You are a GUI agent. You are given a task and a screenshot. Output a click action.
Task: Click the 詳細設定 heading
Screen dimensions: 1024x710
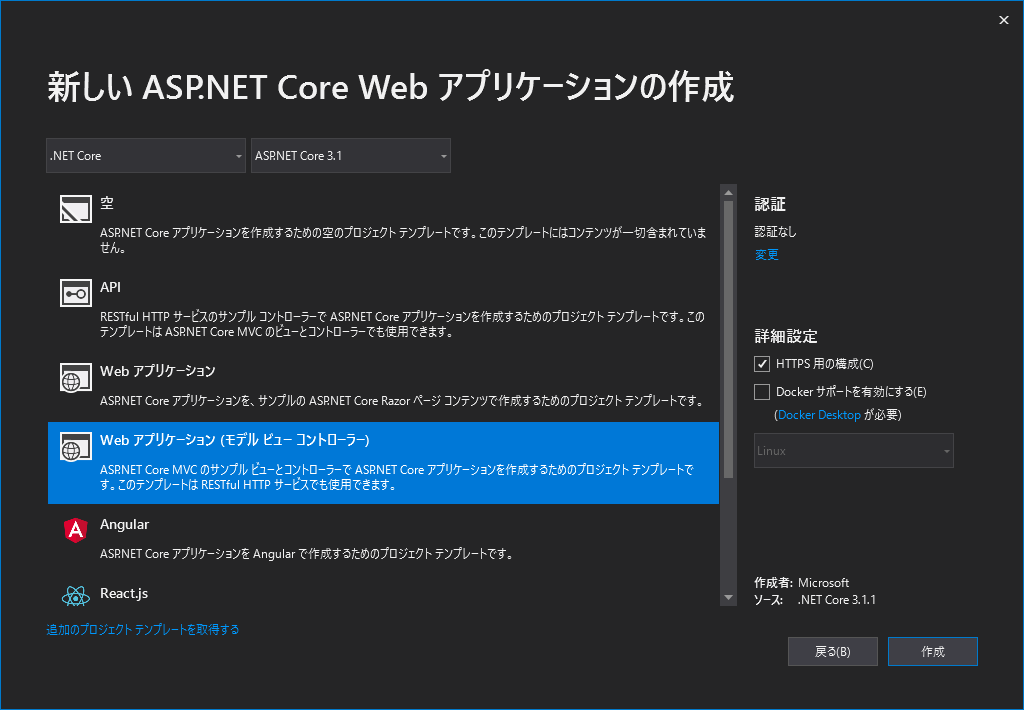pos(786,336)
